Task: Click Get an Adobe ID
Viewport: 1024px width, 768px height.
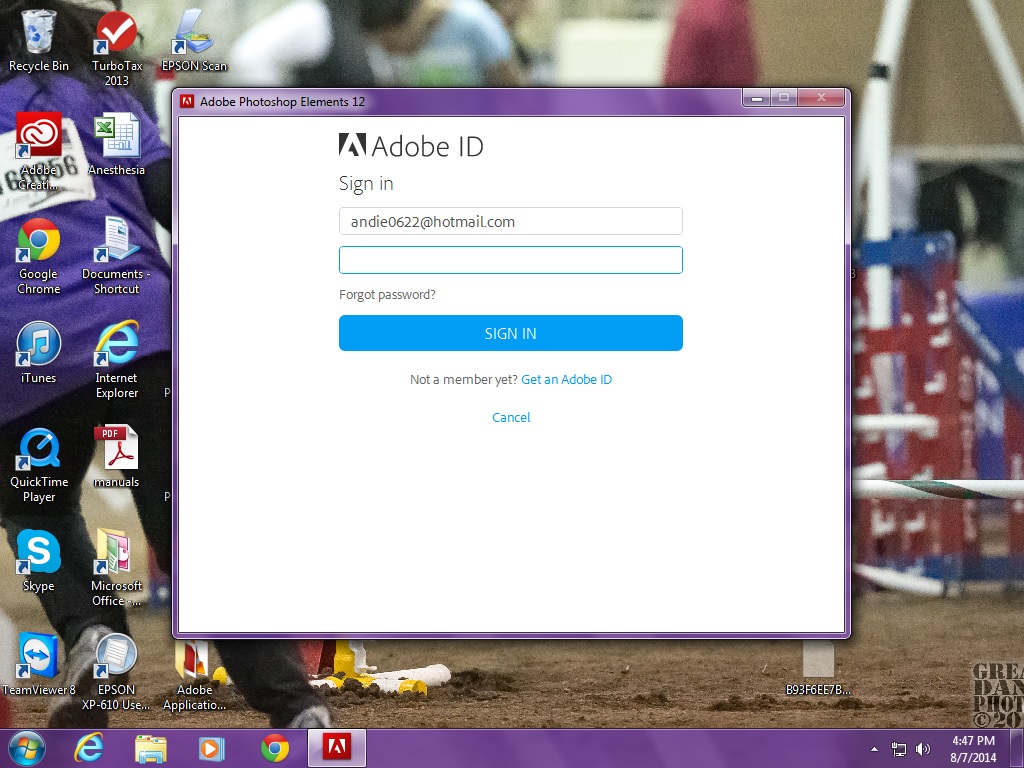Action: pyautogui.click(x=566, y=380)
